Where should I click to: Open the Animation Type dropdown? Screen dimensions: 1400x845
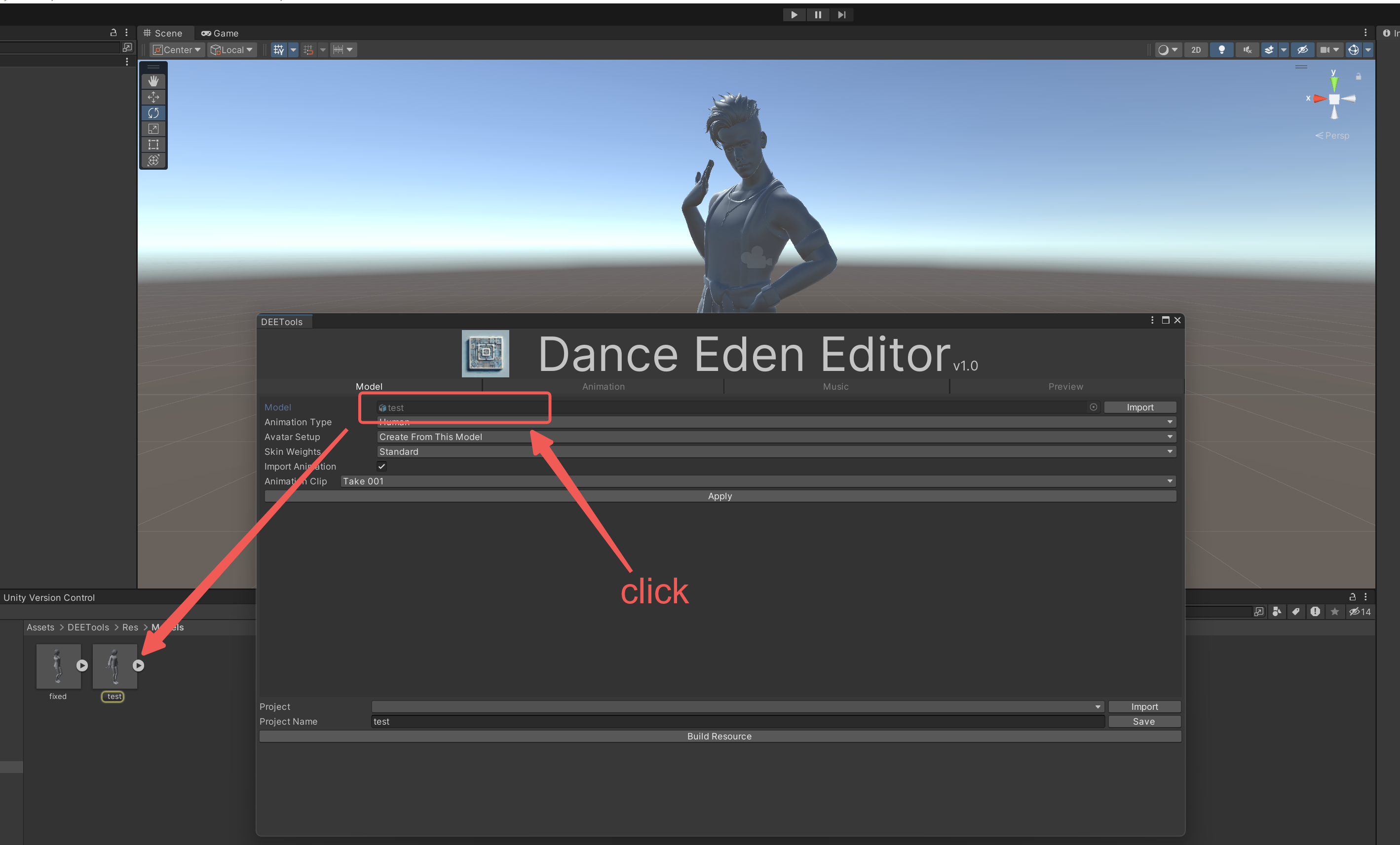776,422
